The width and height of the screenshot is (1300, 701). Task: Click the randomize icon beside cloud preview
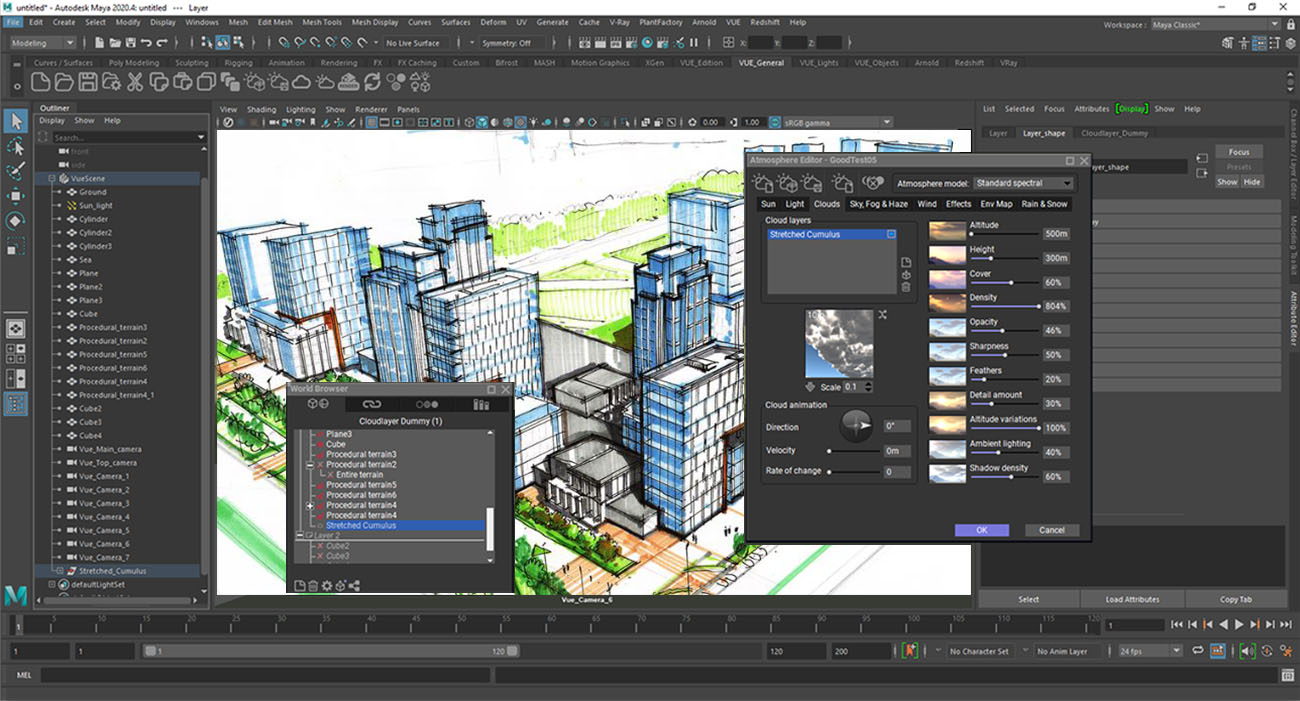pos(882,314)
